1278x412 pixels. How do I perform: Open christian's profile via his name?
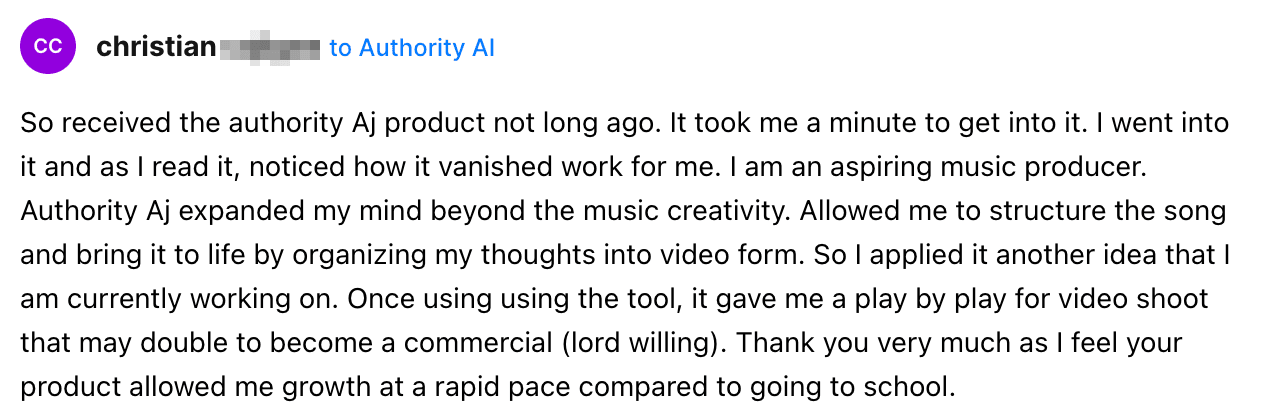tap(156, 47)
